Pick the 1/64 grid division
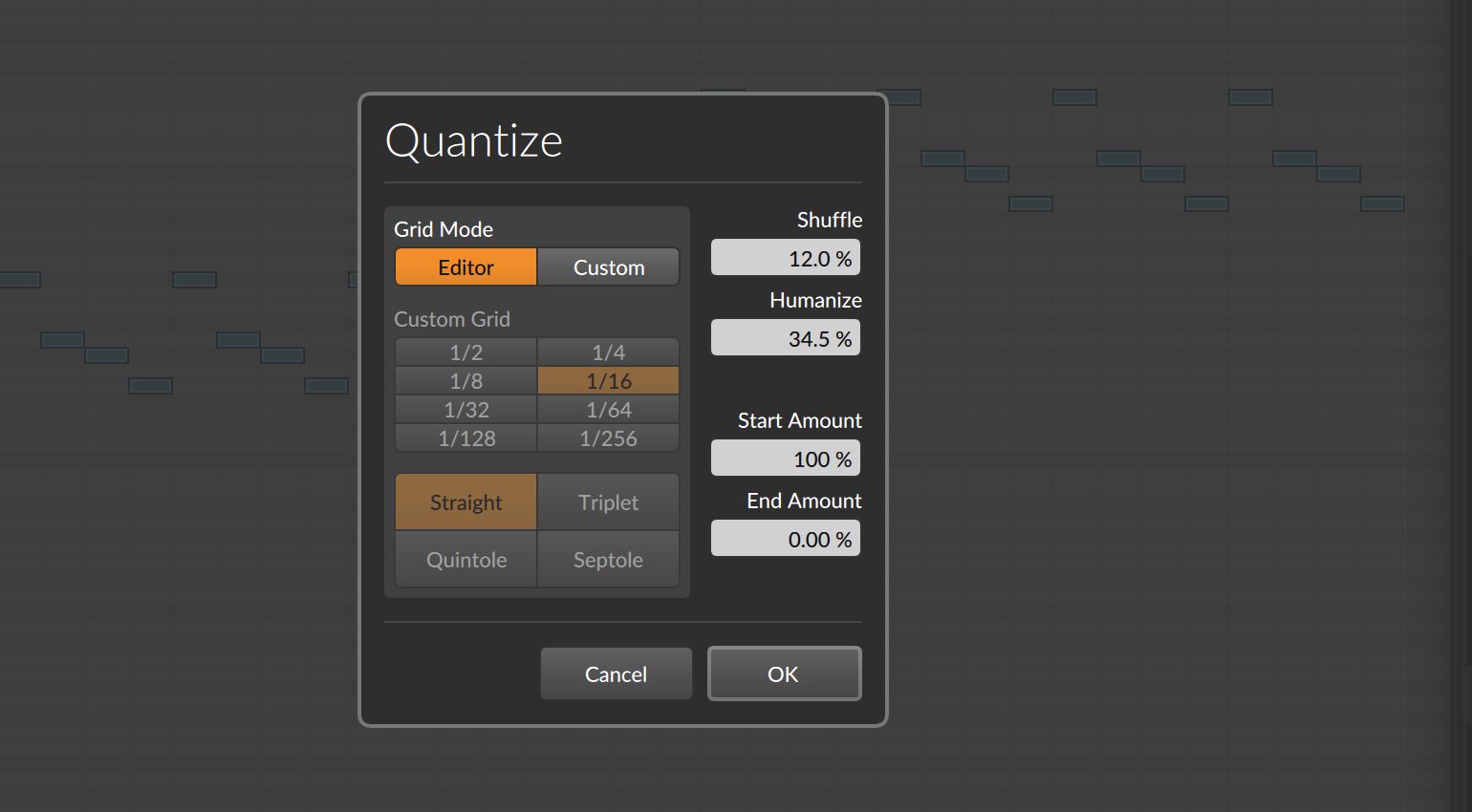 pos(608,409)
